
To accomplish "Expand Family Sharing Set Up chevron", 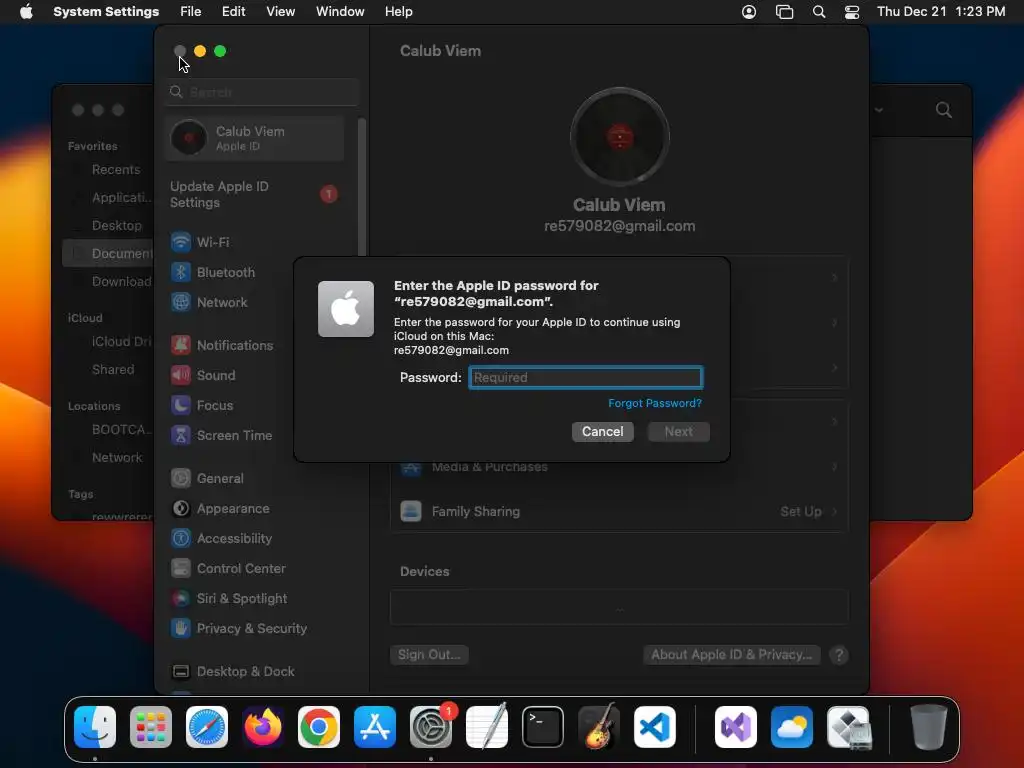I will point(835,511).
